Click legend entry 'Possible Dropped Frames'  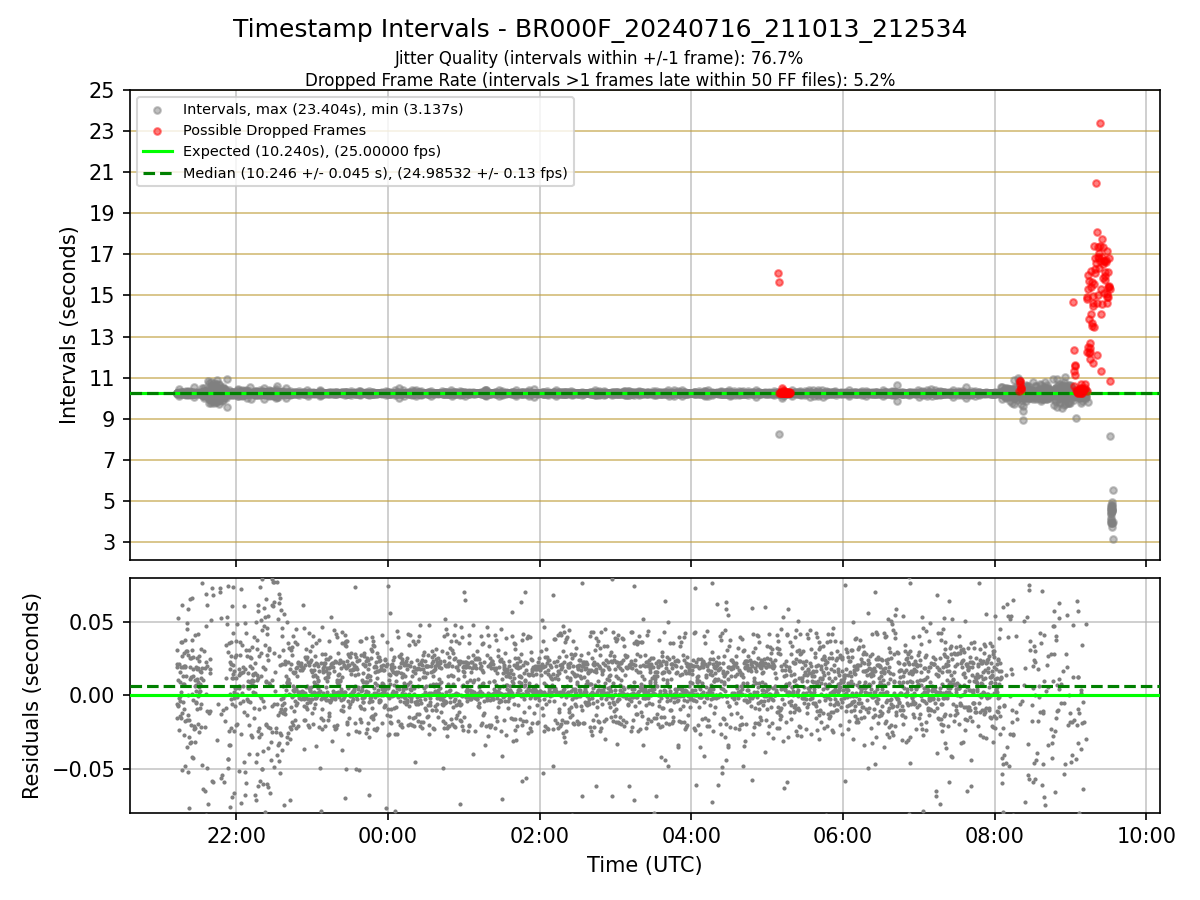click(274, 130)
